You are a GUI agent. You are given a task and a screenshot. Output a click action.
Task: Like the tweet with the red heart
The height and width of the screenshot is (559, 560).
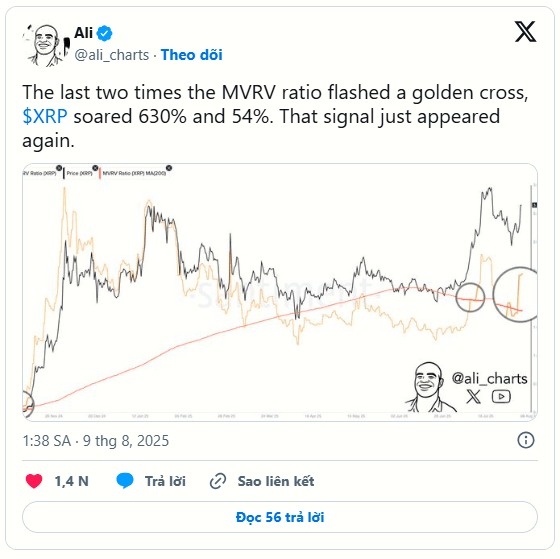click(34, 481)
